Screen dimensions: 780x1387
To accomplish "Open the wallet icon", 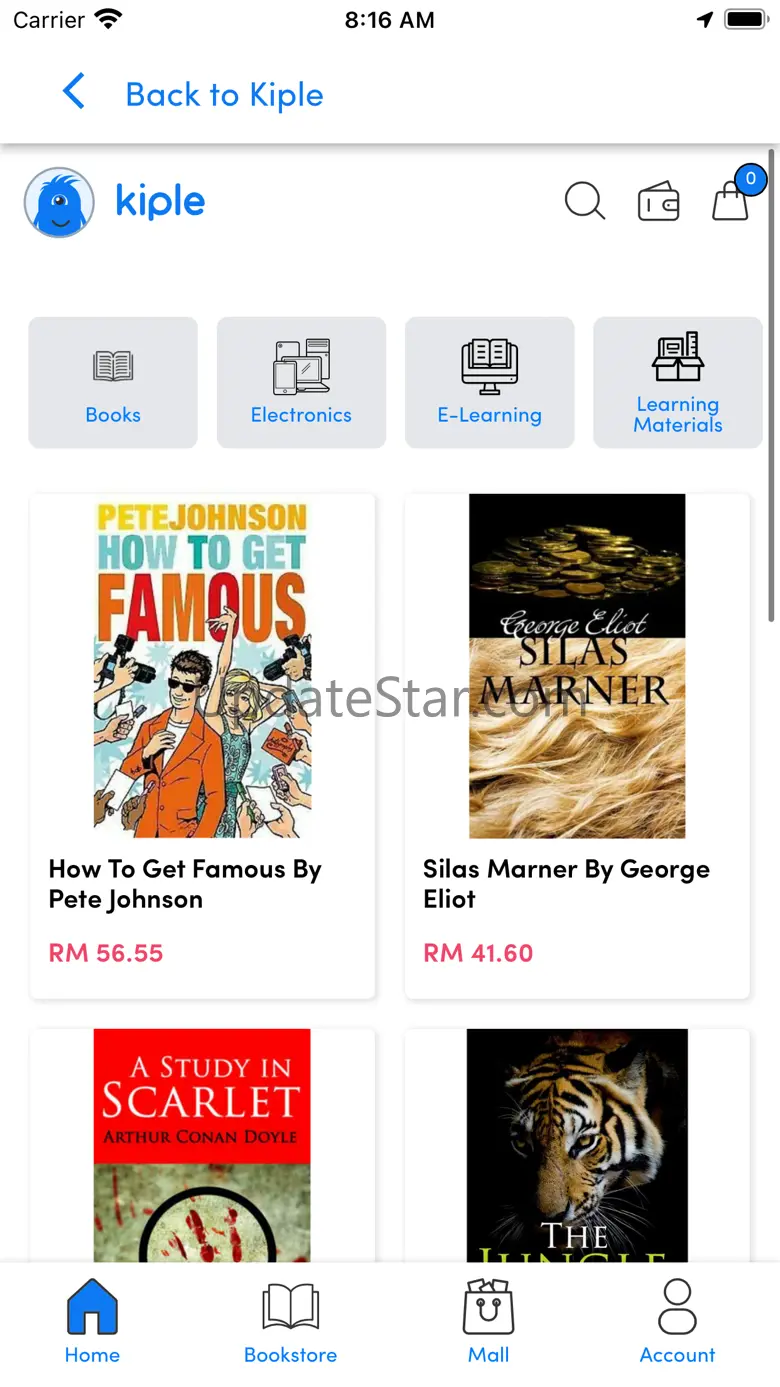I will pos(659,202).
